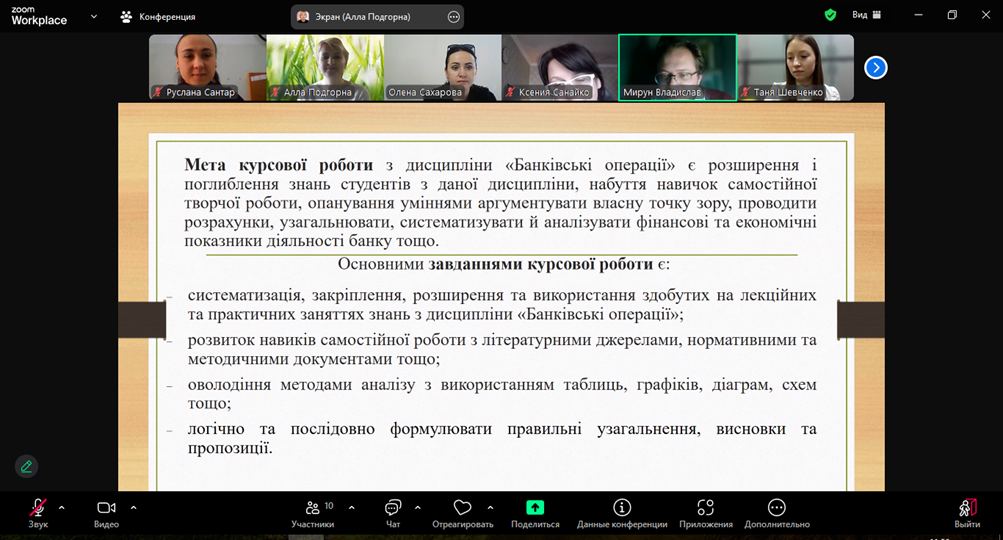Click the green Поделиться share screen button
This screenshot has height=540, width=1003.
(x=535, y=507)
